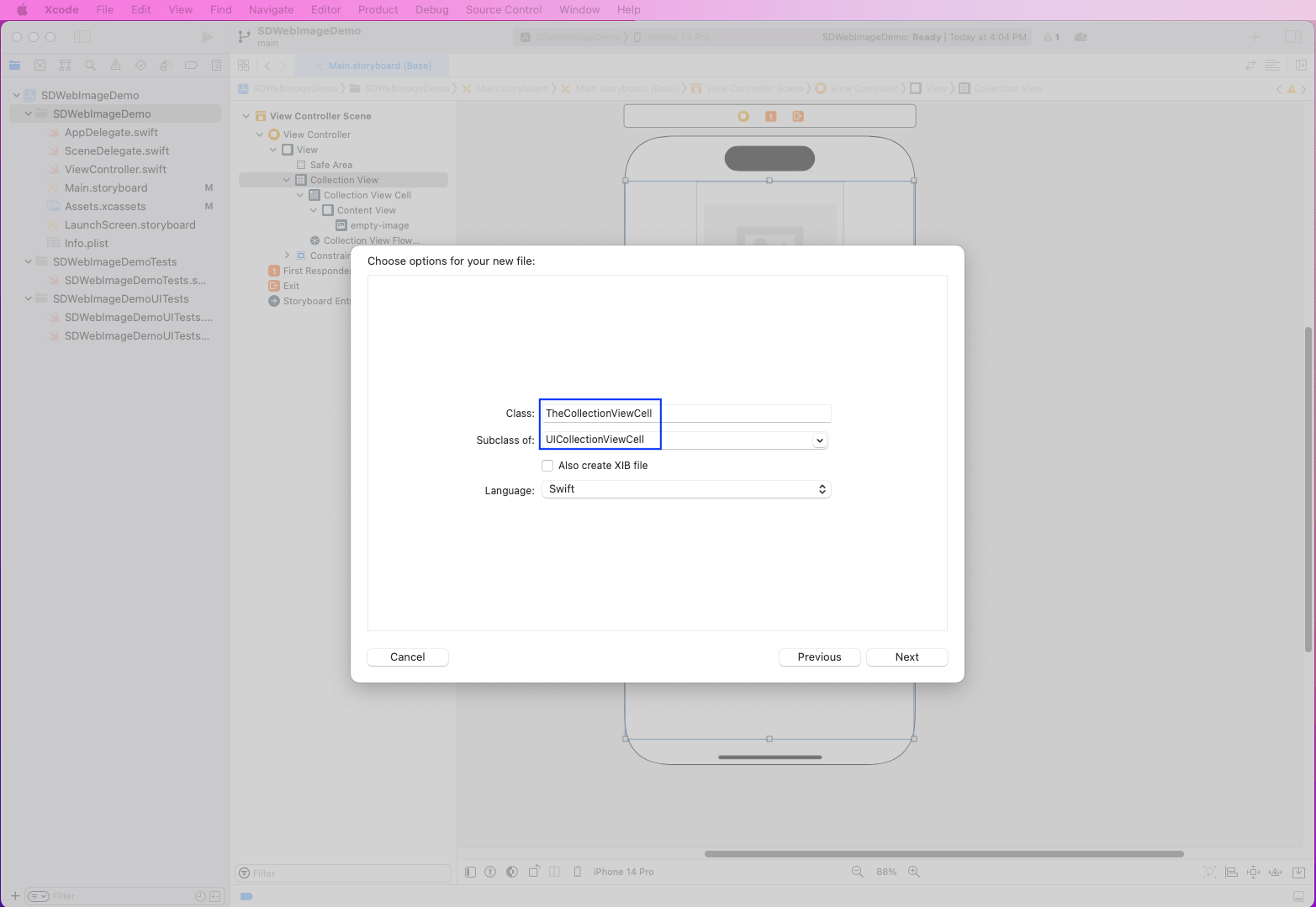The width and height of the screenshot is (1316, 907).
Task: Collapse the SDWebImageDemoTests folder
Action: [28, 262]
